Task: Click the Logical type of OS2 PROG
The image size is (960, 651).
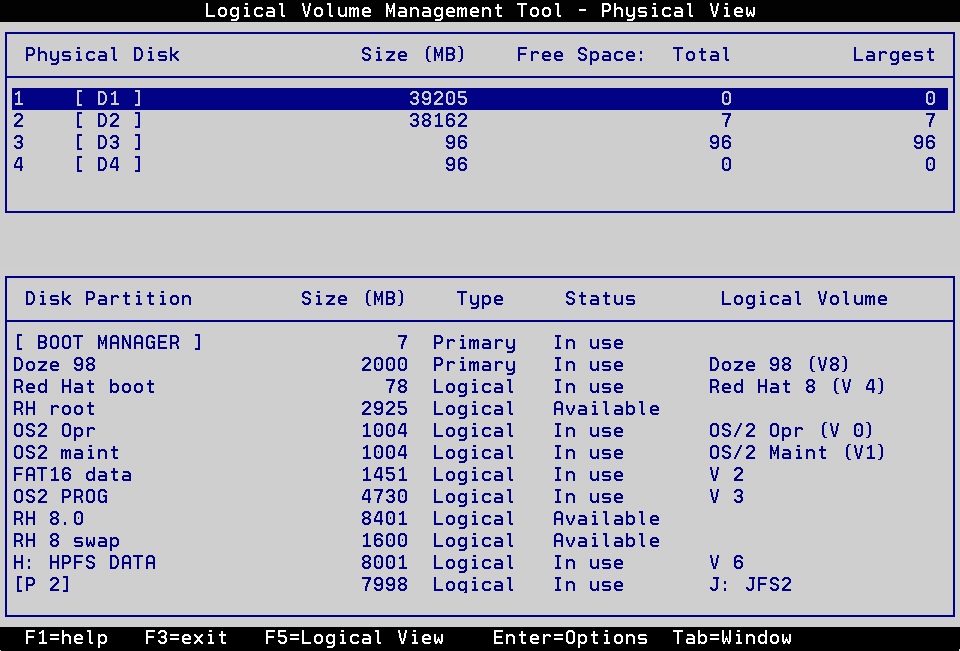Action: pos(473,497)
